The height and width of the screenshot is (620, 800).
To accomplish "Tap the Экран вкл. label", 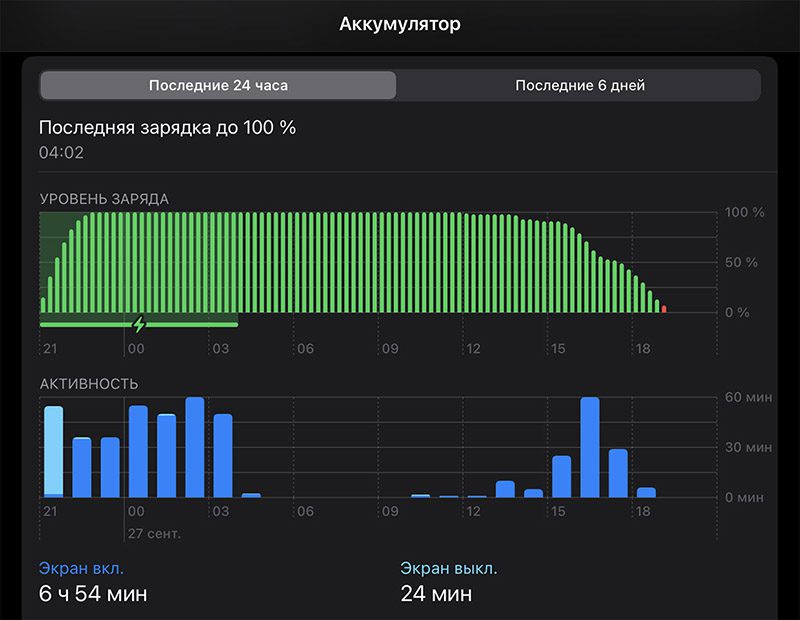I will coord(81,568).
